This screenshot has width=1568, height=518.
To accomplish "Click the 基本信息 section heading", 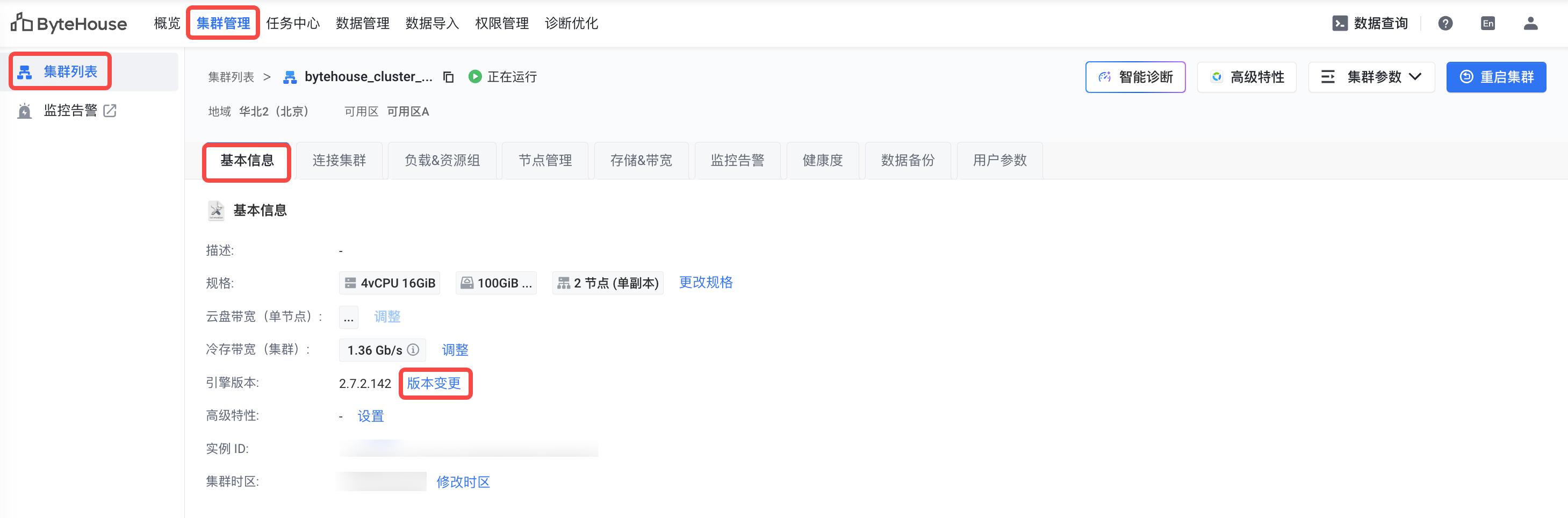I will [x=260, y=211].
